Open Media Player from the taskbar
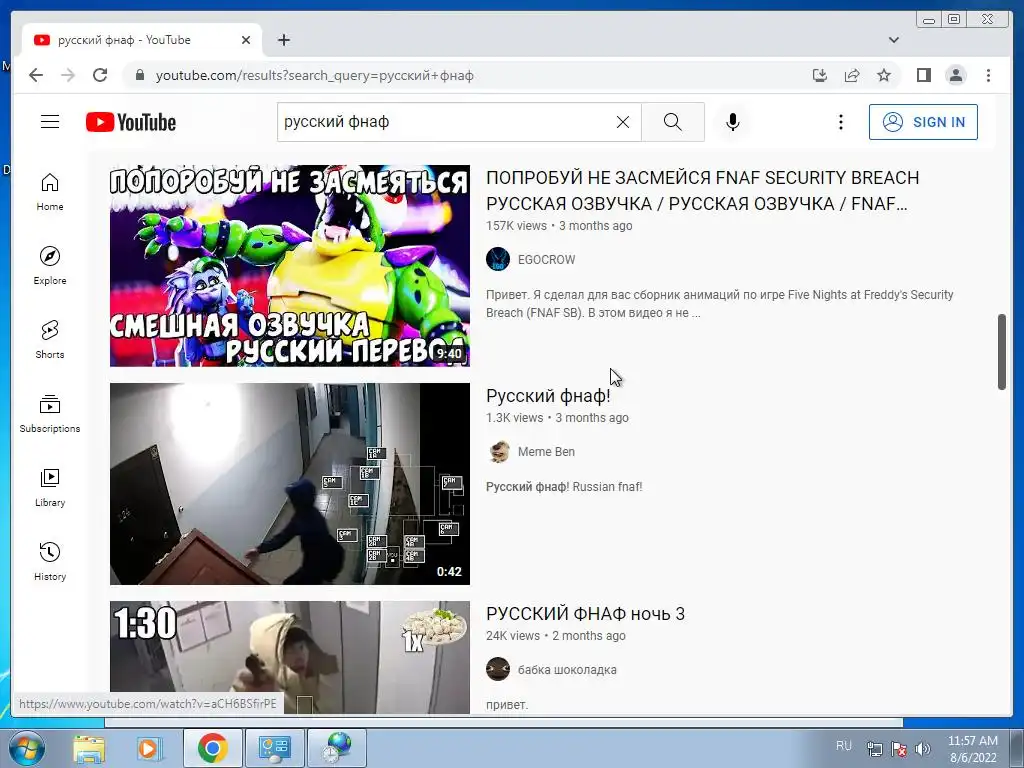The image size is (1024, 768). click(150, 748)
